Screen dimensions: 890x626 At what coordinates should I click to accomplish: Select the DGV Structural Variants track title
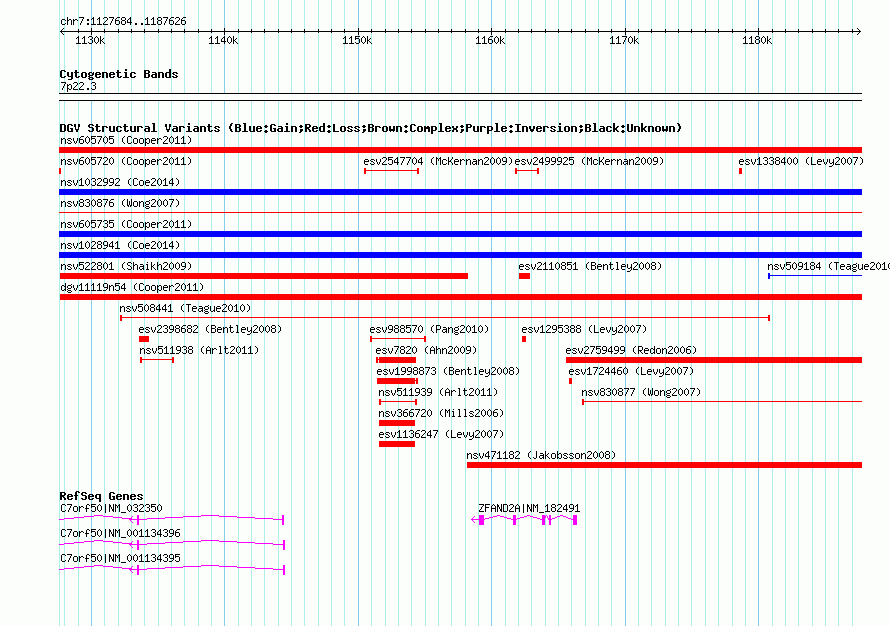[371, 128]
